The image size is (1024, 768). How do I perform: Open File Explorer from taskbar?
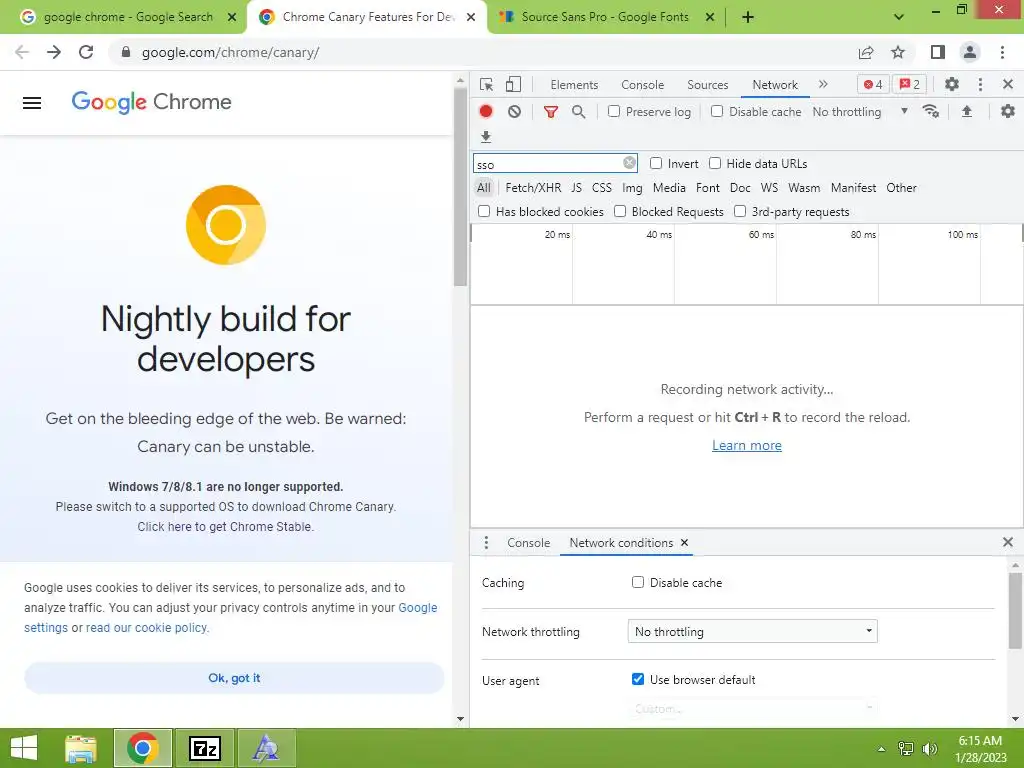click(x=81, y=748)
